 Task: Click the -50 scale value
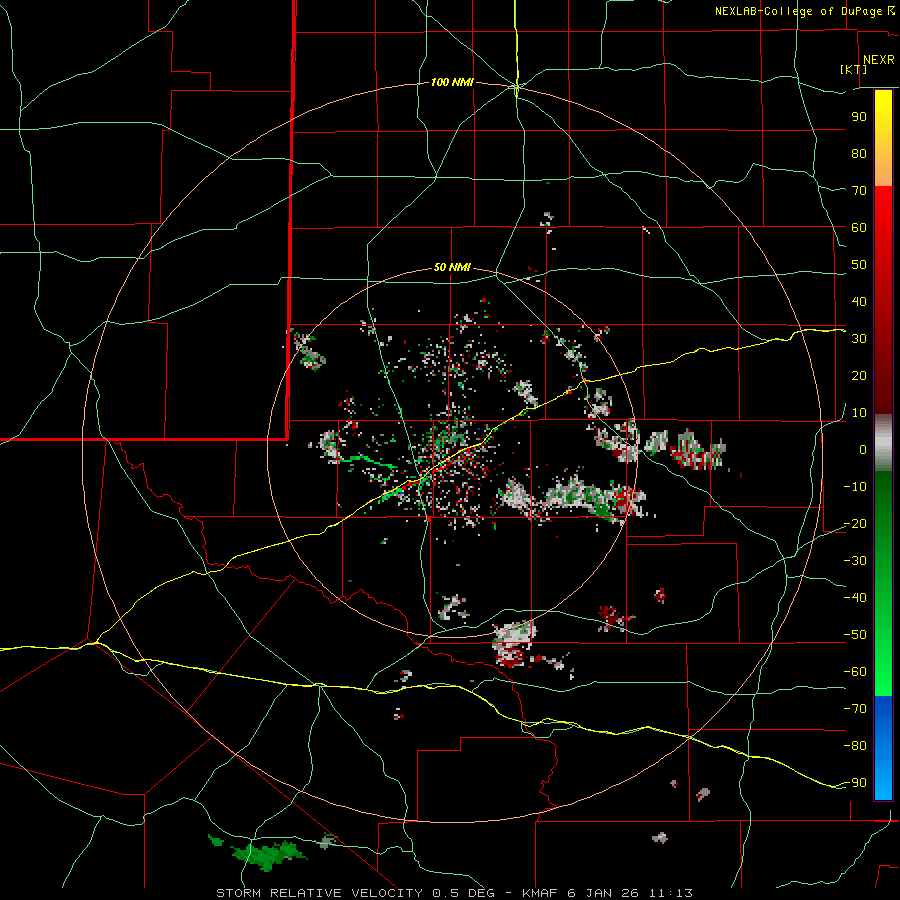855,635
